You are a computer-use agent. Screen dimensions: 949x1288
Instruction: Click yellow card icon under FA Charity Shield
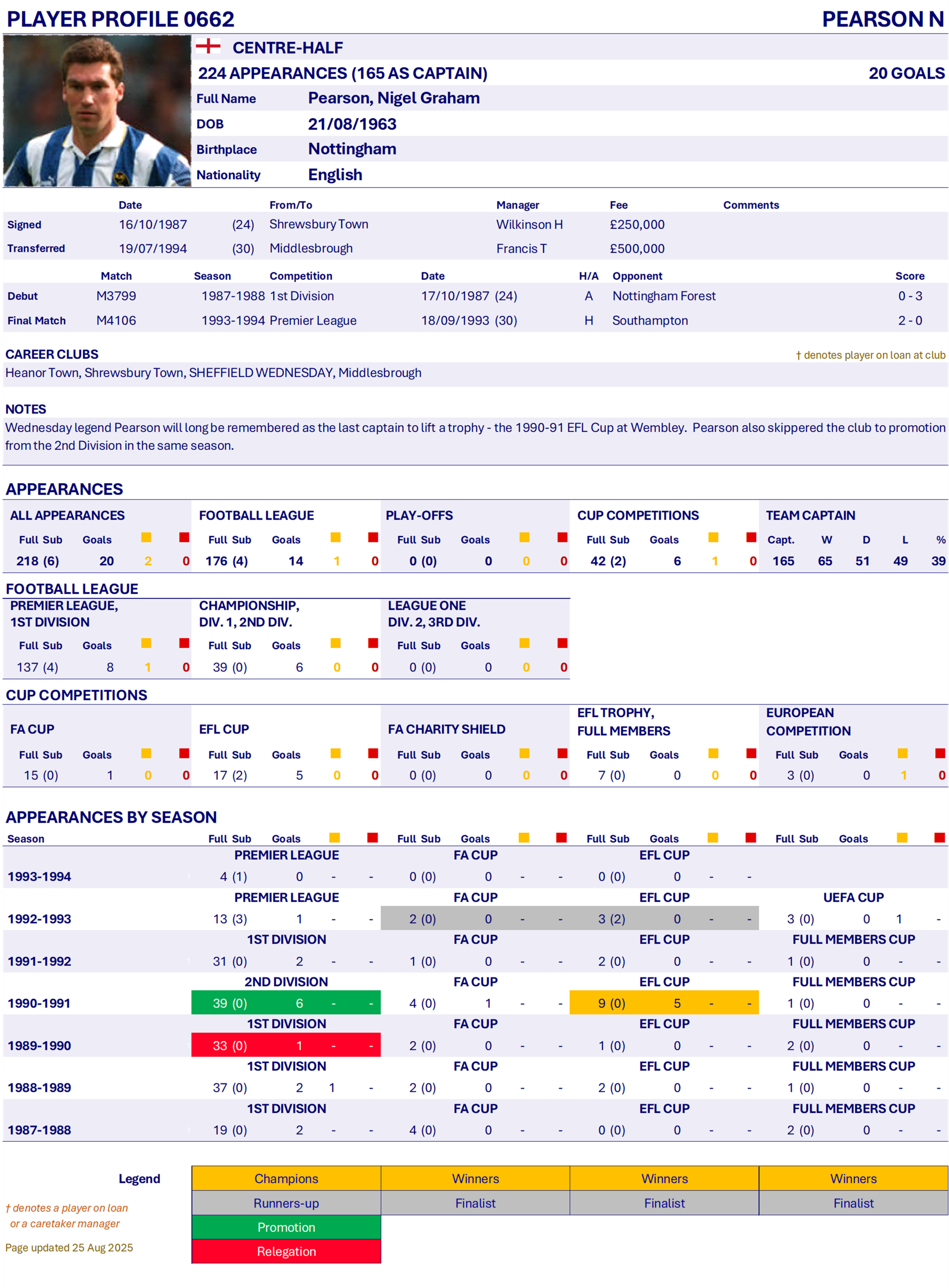coord(524,753)
